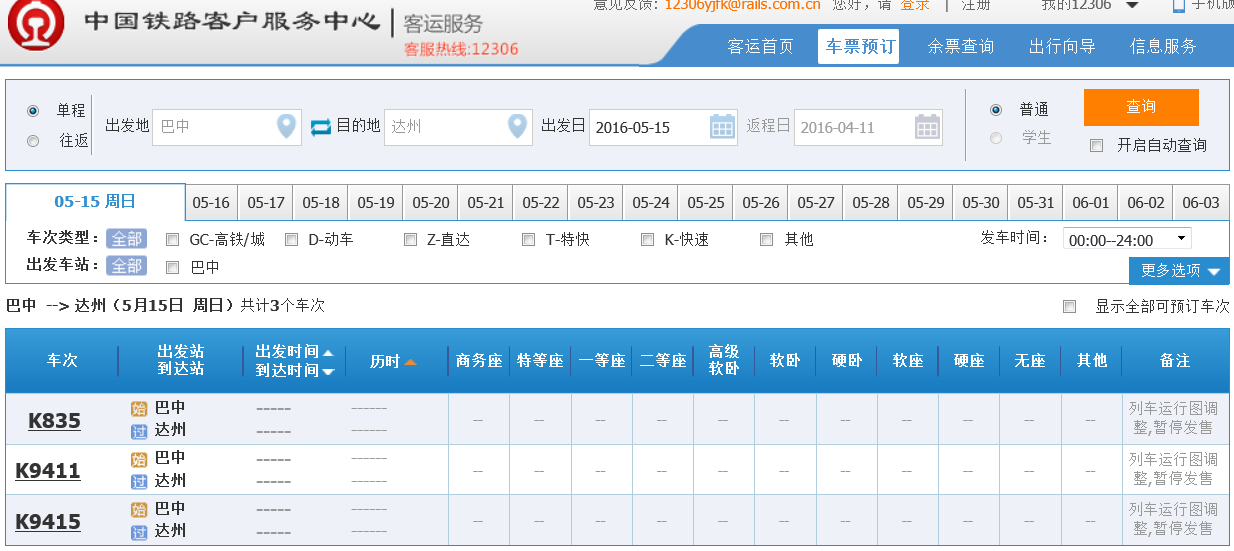Open the 发车时间 time range dropdown
The width and height of the screenshot is (1234, 551).
pos(1127,239)
